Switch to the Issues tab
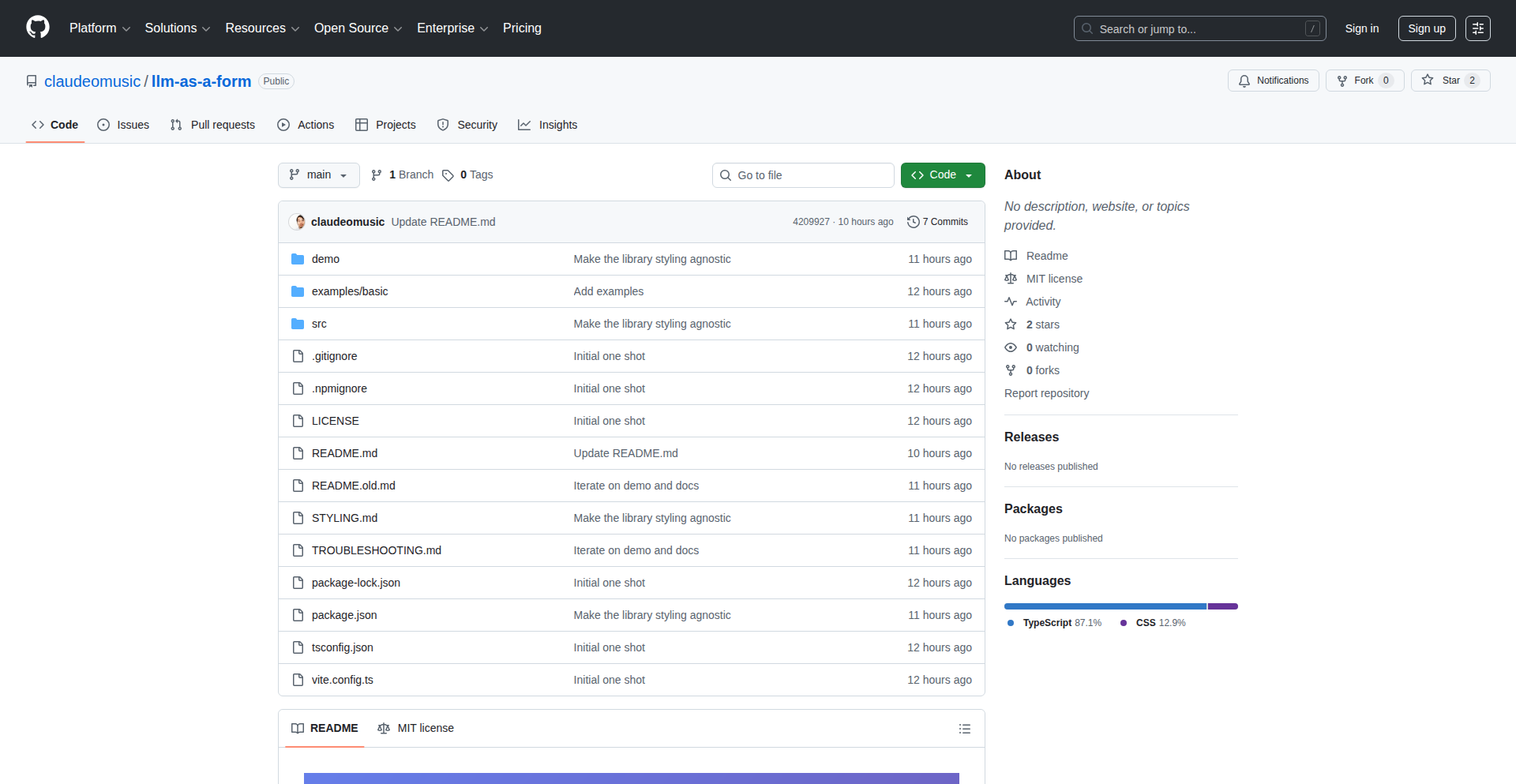 tap(123, 125)
